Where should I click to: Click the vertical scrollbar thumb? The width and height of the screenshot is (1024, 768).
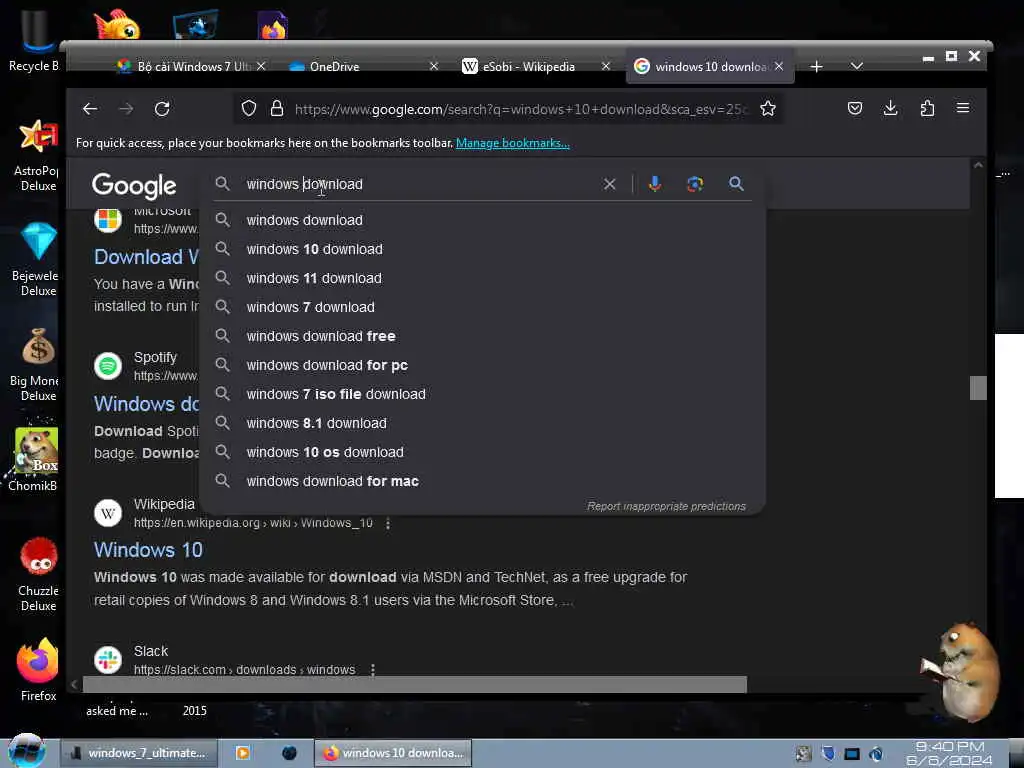978,388
